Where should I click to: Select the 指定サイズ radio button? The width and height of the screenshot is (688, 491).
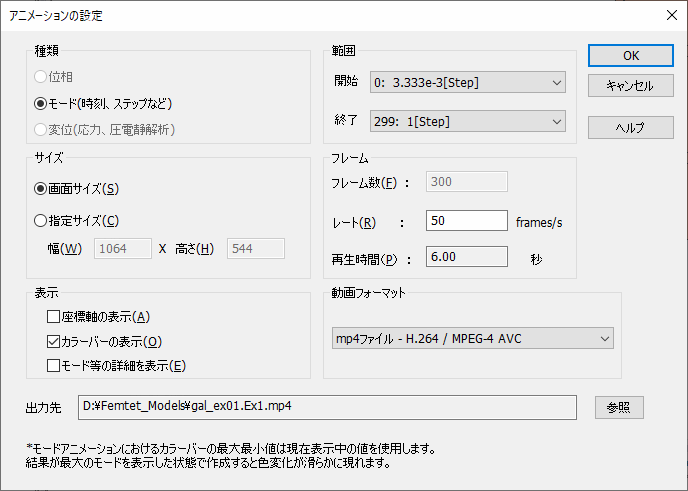point(41,221)
